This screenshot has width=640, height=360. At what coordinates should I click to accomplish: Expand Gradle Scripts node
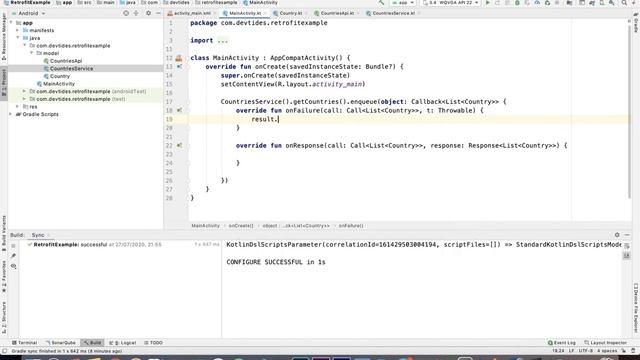coord(11,114)
